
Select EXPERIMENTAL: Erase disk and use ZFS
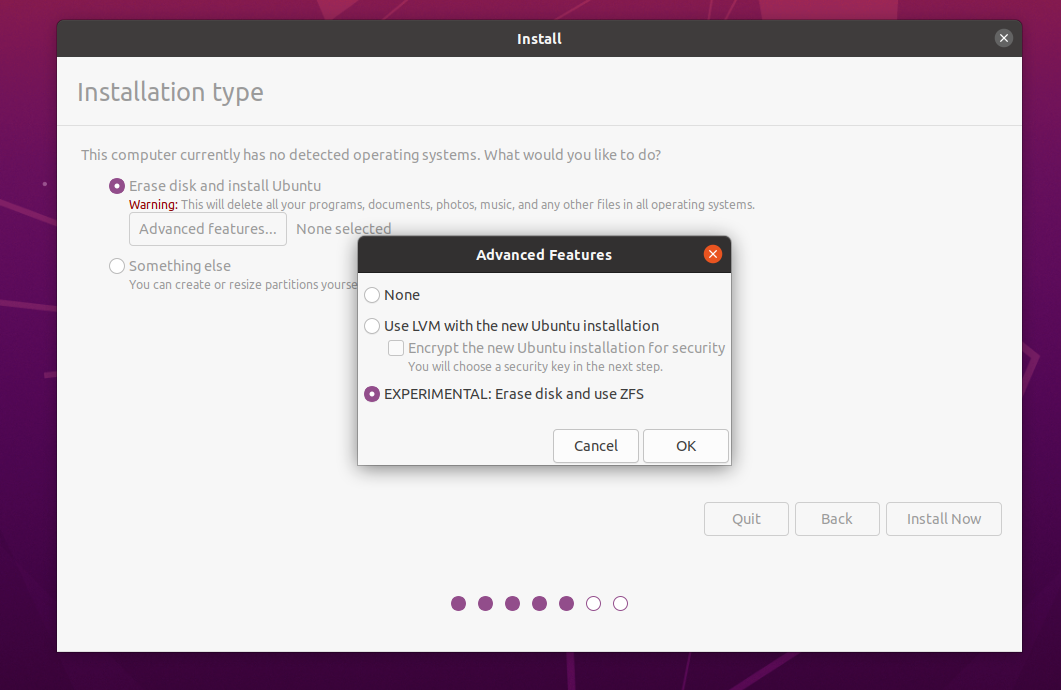point(372,394)
